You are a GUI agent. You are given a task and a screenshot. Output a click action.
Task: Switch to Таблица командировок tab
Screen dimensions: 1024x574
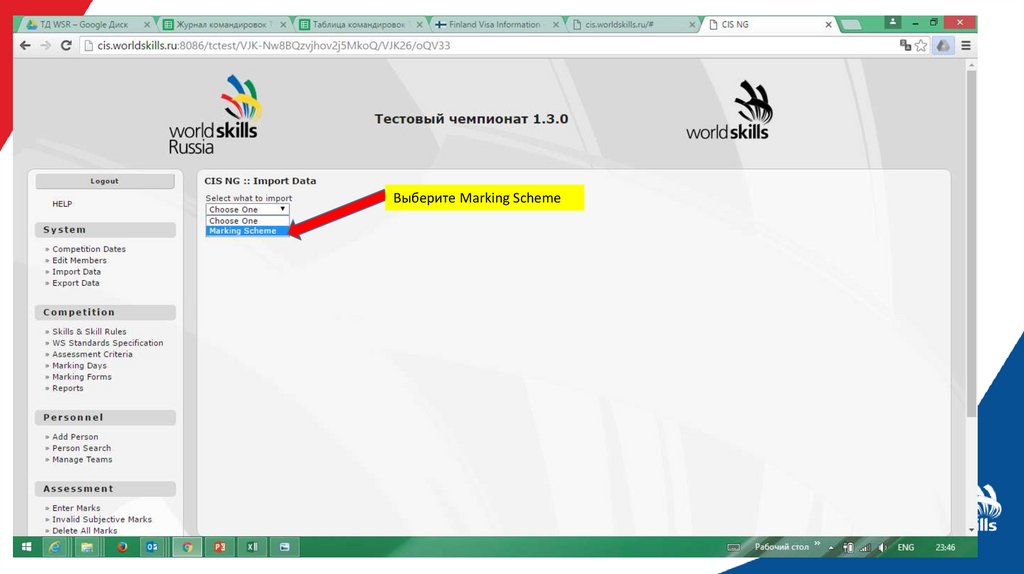(359, 24)
